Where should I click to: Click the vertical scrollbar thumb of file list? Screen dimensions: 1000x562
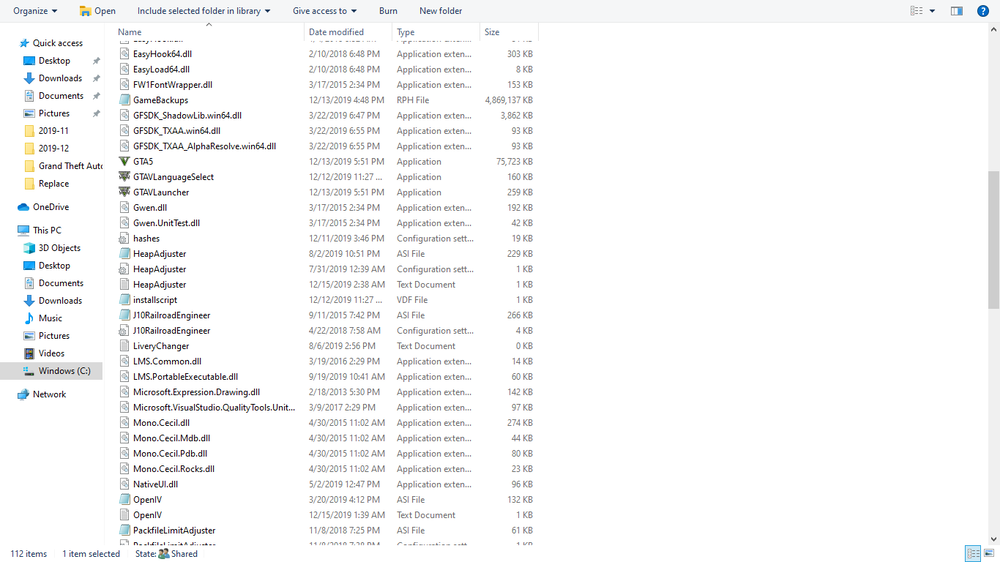994,239
